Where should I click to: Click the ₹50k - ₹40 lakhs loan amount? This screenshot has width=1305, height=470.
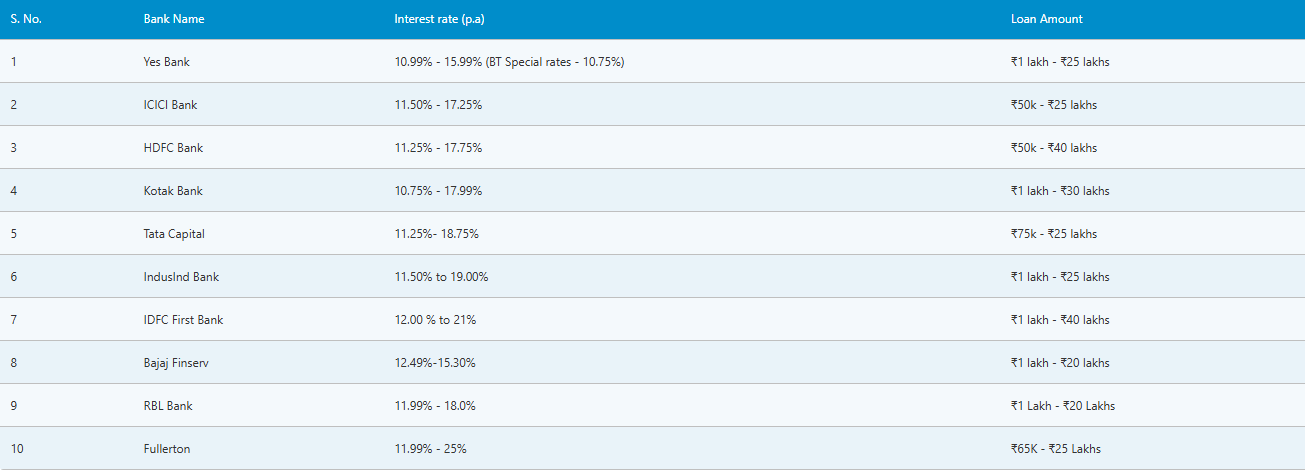tap(1053, 148)
